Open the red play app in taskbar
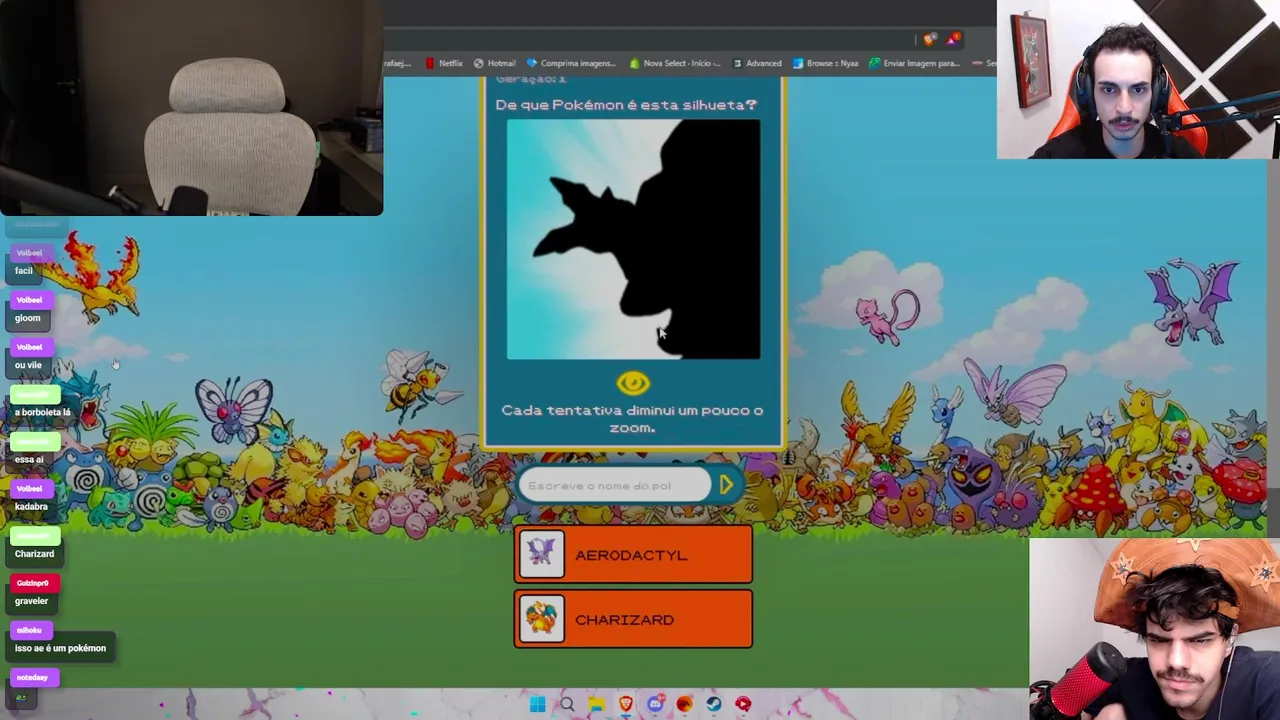Viewport: 1280px width, 720px height. pos(743,704)
